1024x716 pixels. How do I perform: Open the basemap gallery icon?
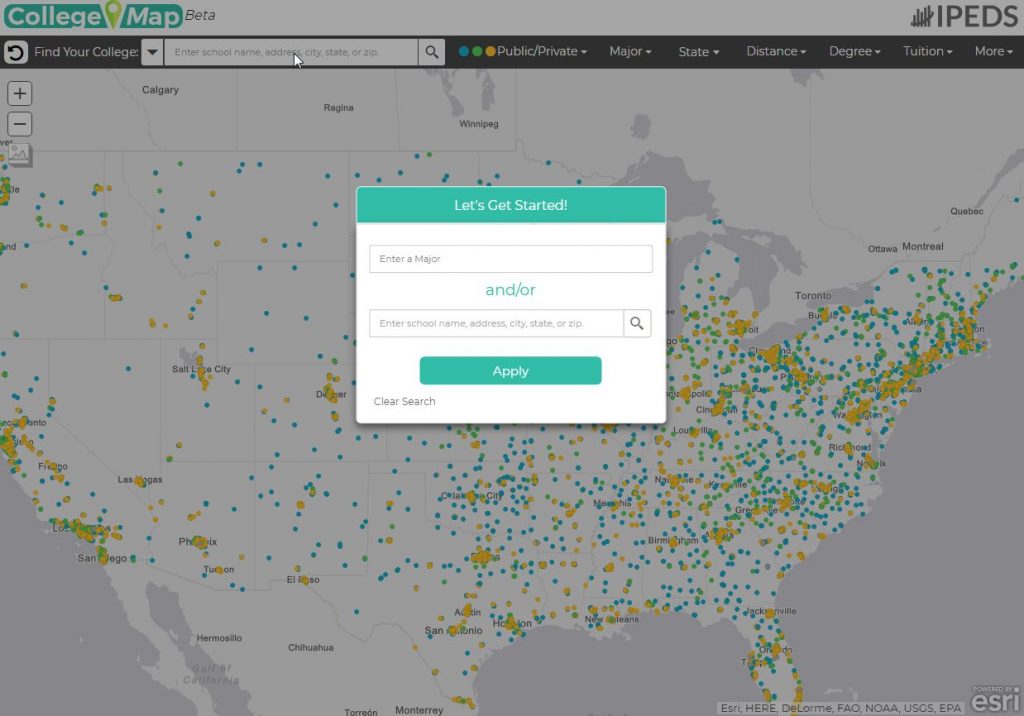tap(20, 154)
